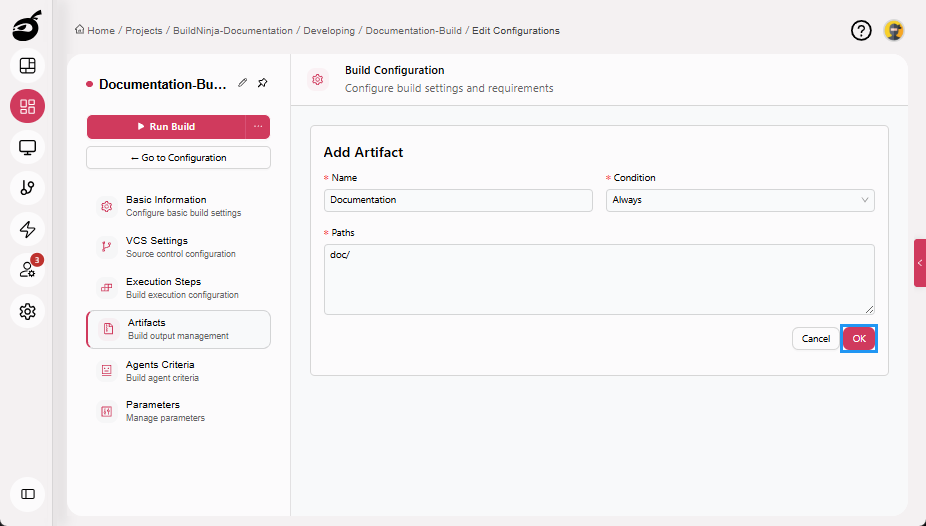Screen dimensions: 926x526
Task: Click the Run Build button
Action: (167, 126)
